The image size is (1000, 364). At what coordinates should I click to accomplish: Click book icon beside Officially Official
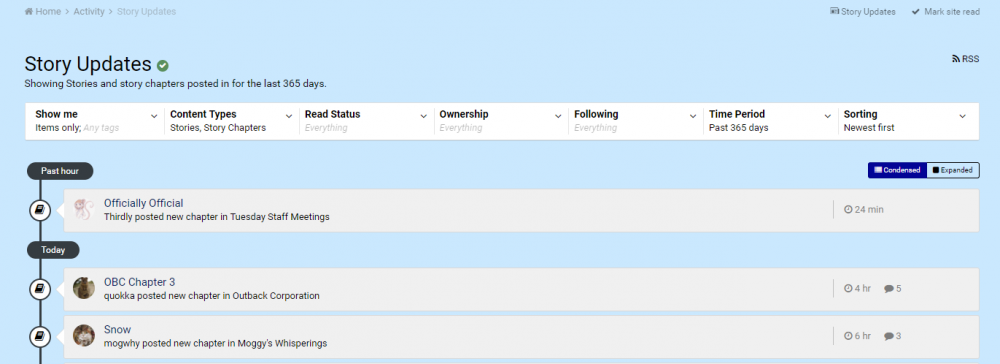click(x=40, y=209)
